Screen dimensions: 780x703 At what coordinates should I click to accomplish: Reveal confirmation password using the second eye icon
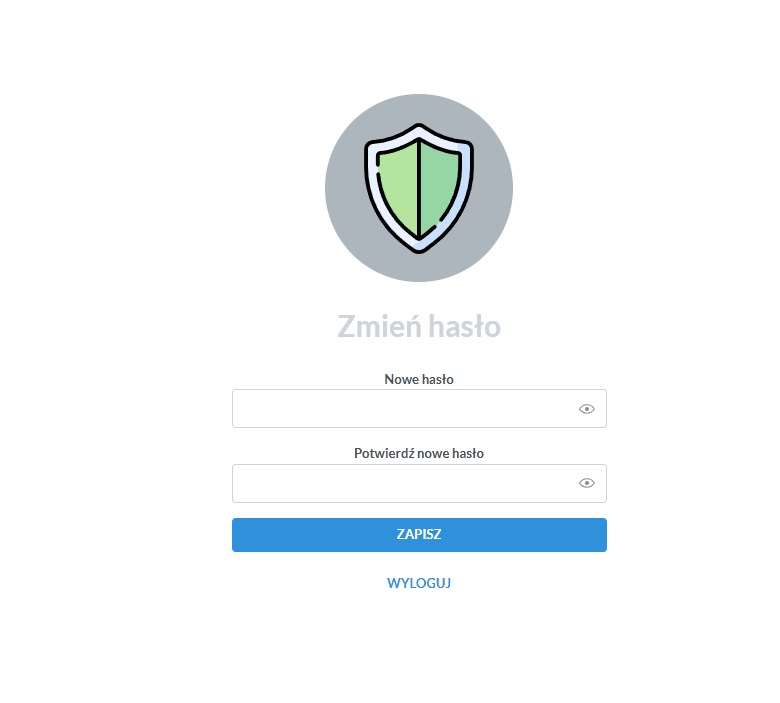coord(586,483)
